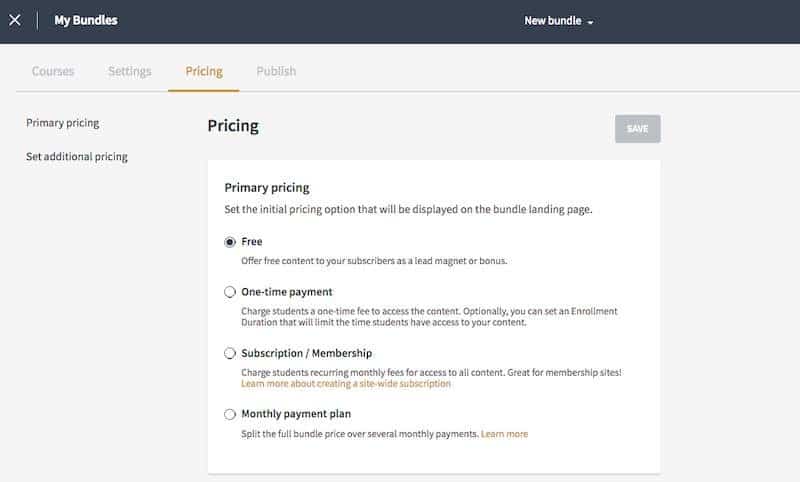Viewport: 800px width, 482px height.
Task: Go to the Publish tab
Action: tap(276, 71)
